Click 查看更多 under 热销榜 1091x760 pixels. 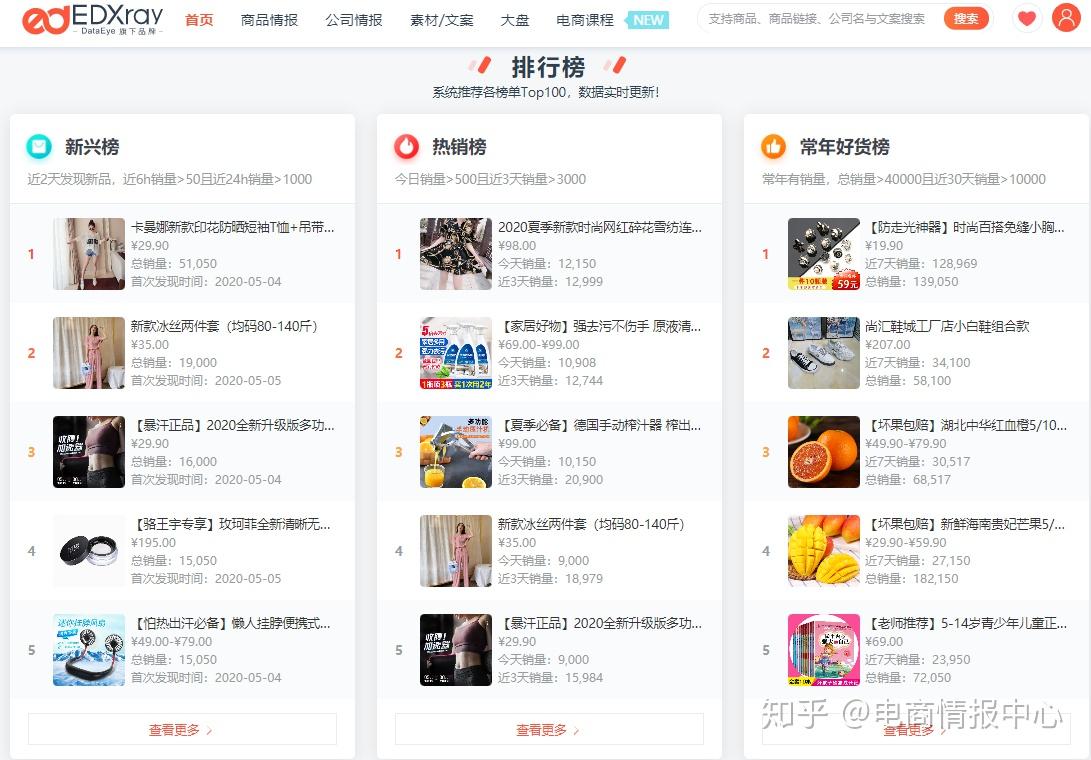click(548, 729)
